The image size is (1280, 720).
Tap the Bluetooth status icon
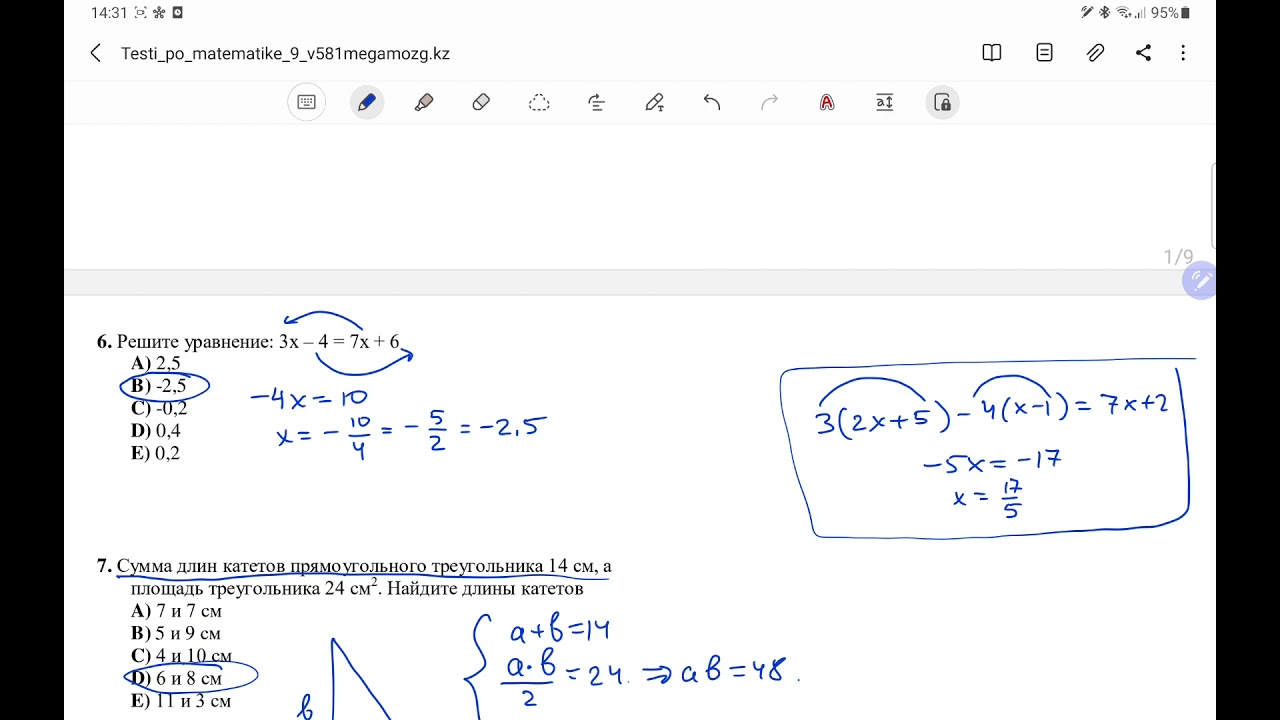point(1105,13)
